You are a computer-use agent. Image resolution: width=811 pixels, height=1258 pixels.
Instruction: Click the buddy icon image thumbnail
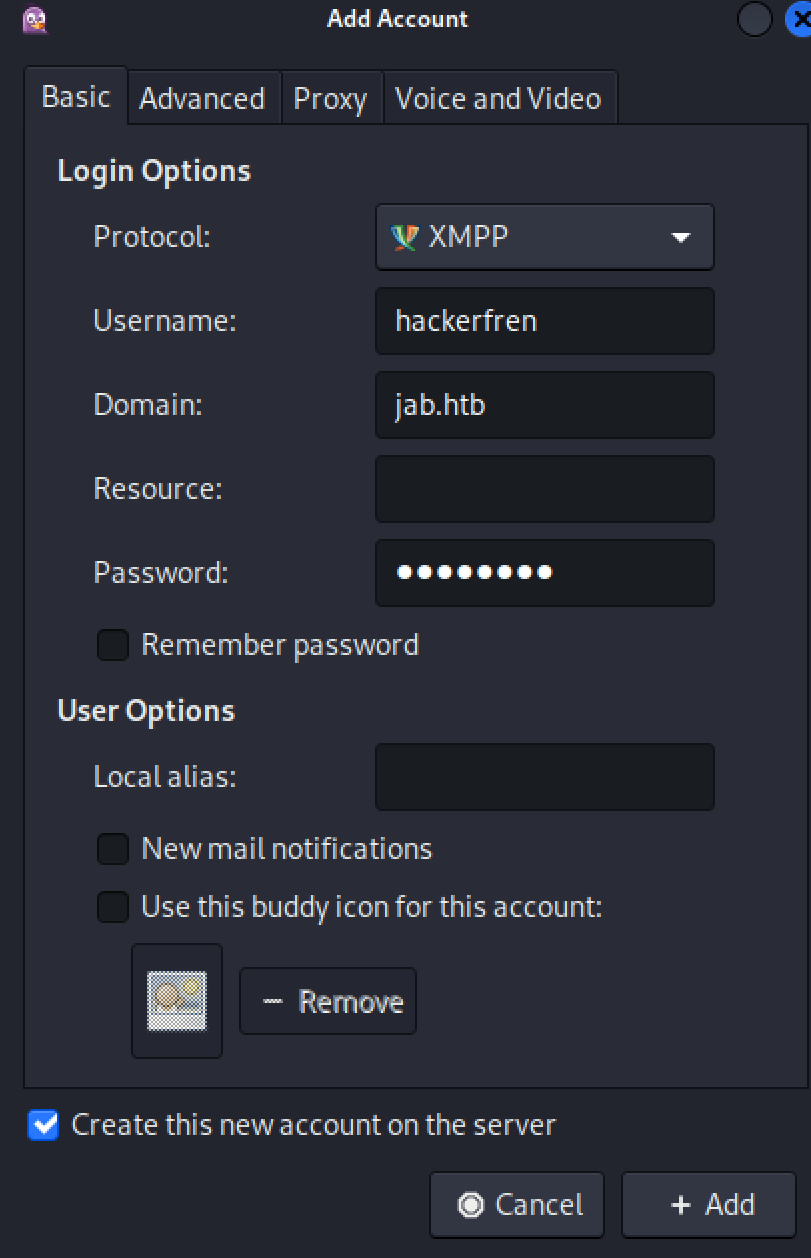coord(177,1001)
